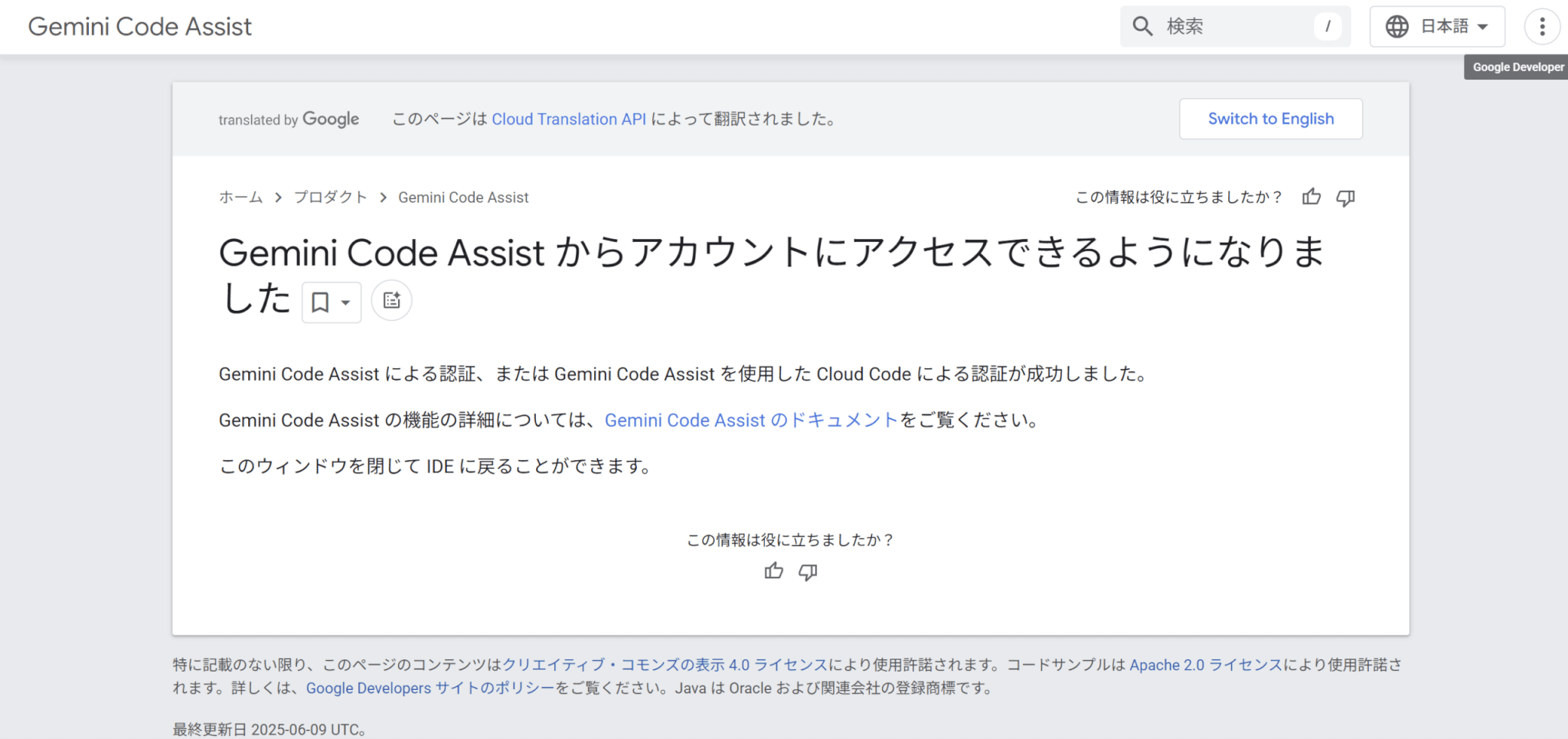This screenshot has width=1568, height=739.
Task: Open Gemini Code Assist breadcrumb link
Action: point(463,198)
